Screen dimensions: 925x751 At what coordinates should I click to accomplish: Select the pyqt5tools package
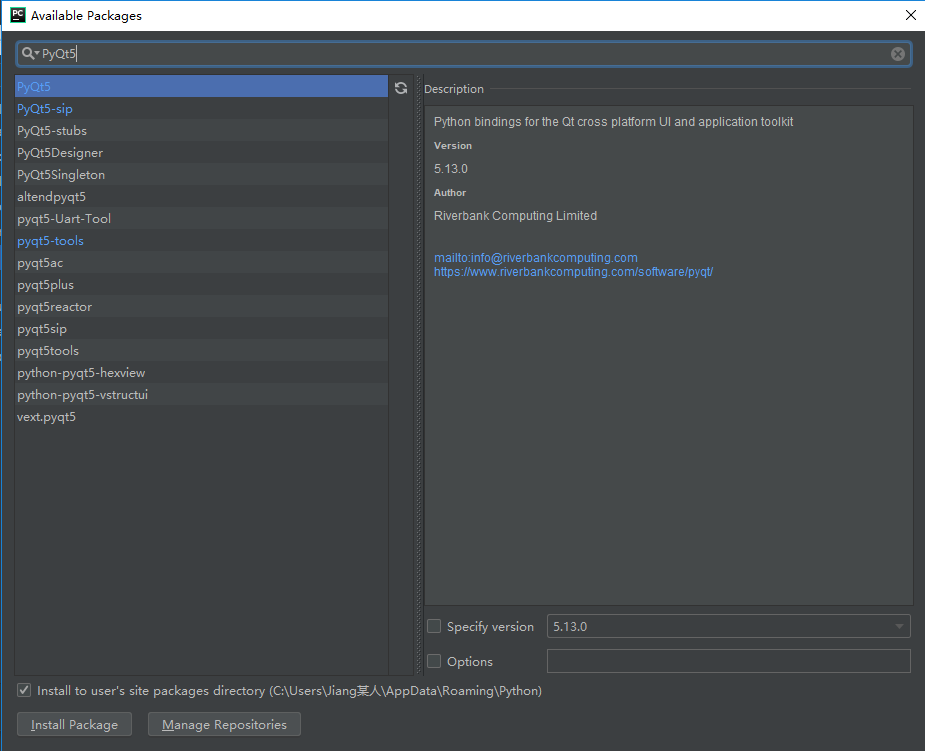(201, 350)
